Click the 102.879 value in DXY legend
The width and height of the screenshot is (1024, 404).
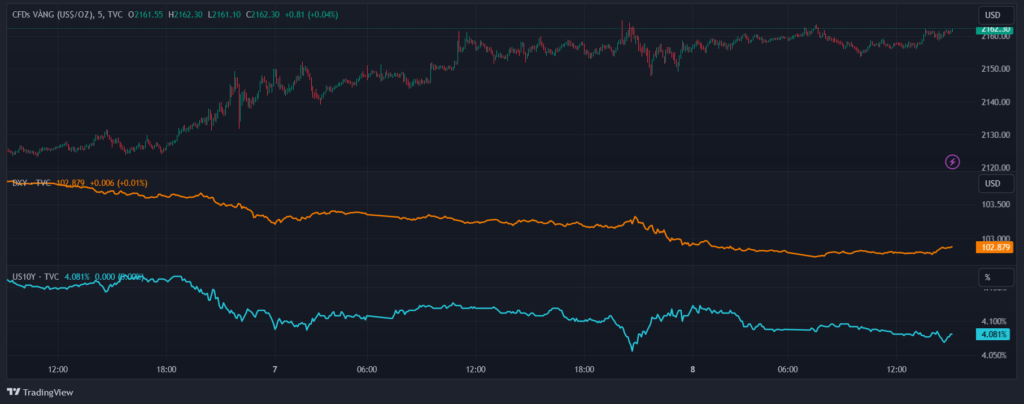point(71,183)
